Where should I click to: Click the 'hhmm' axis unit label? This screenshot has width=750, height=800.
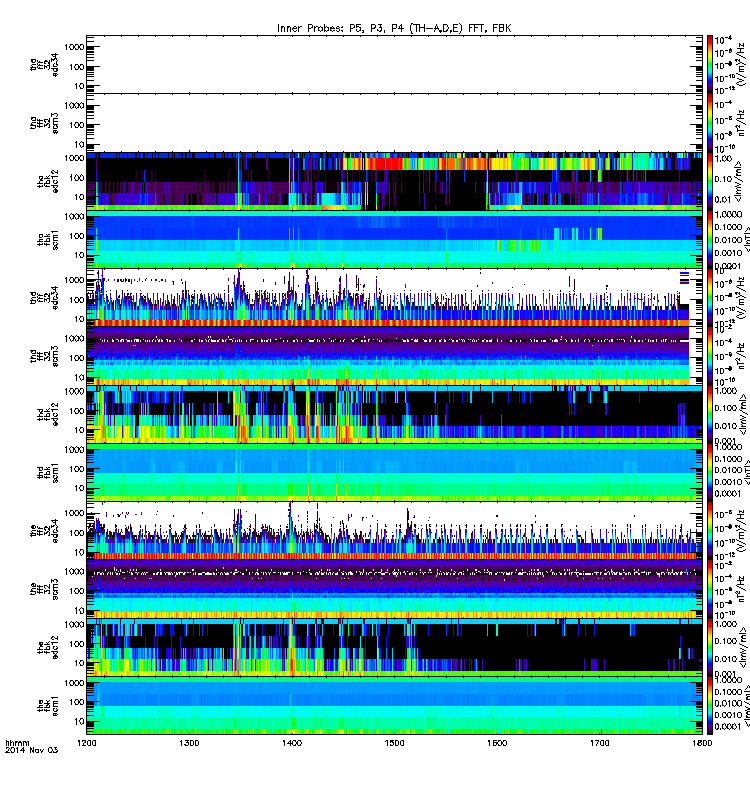[17, 743]
